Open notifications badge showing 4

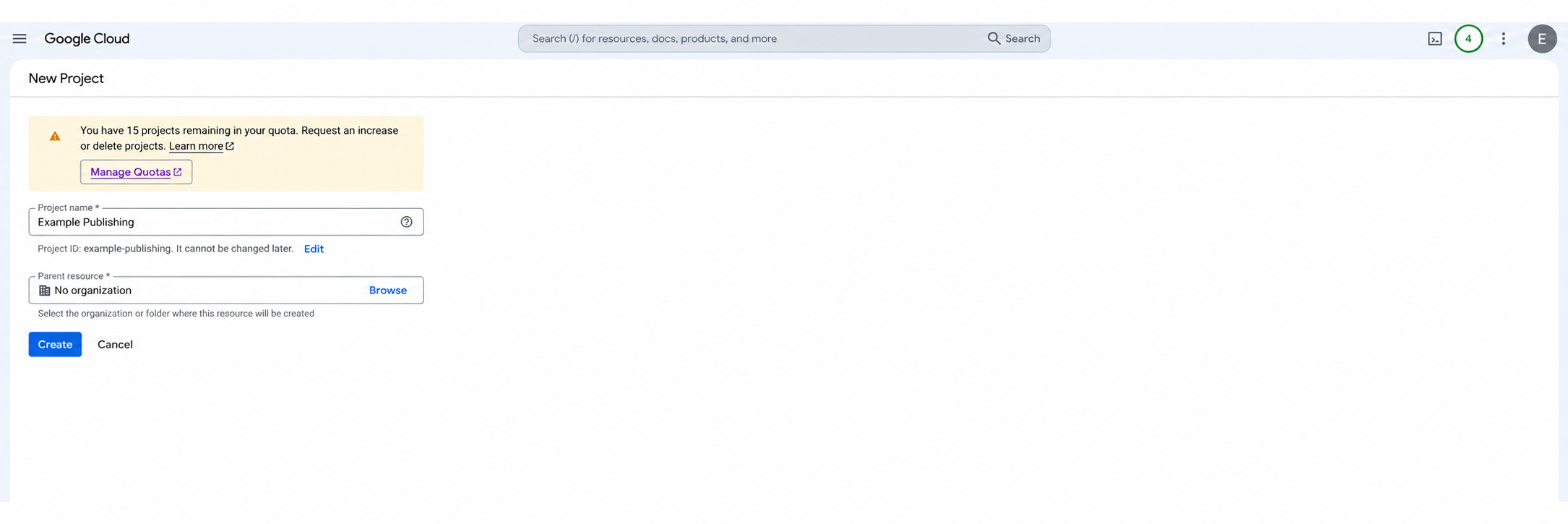click(x=1468, y=39)
